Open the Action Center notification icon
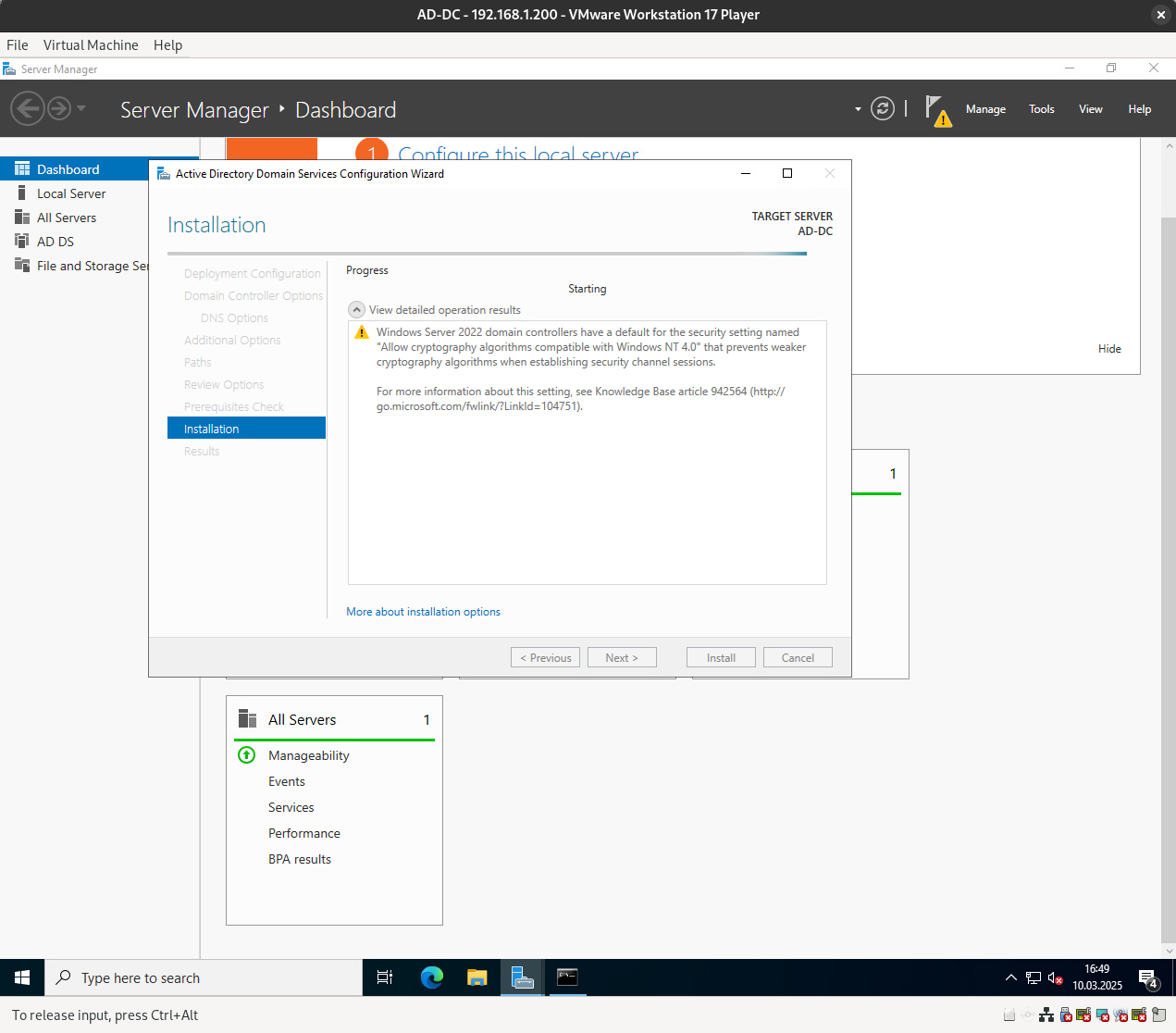Screen dimensions: 1176x1033 [1148, 978]
